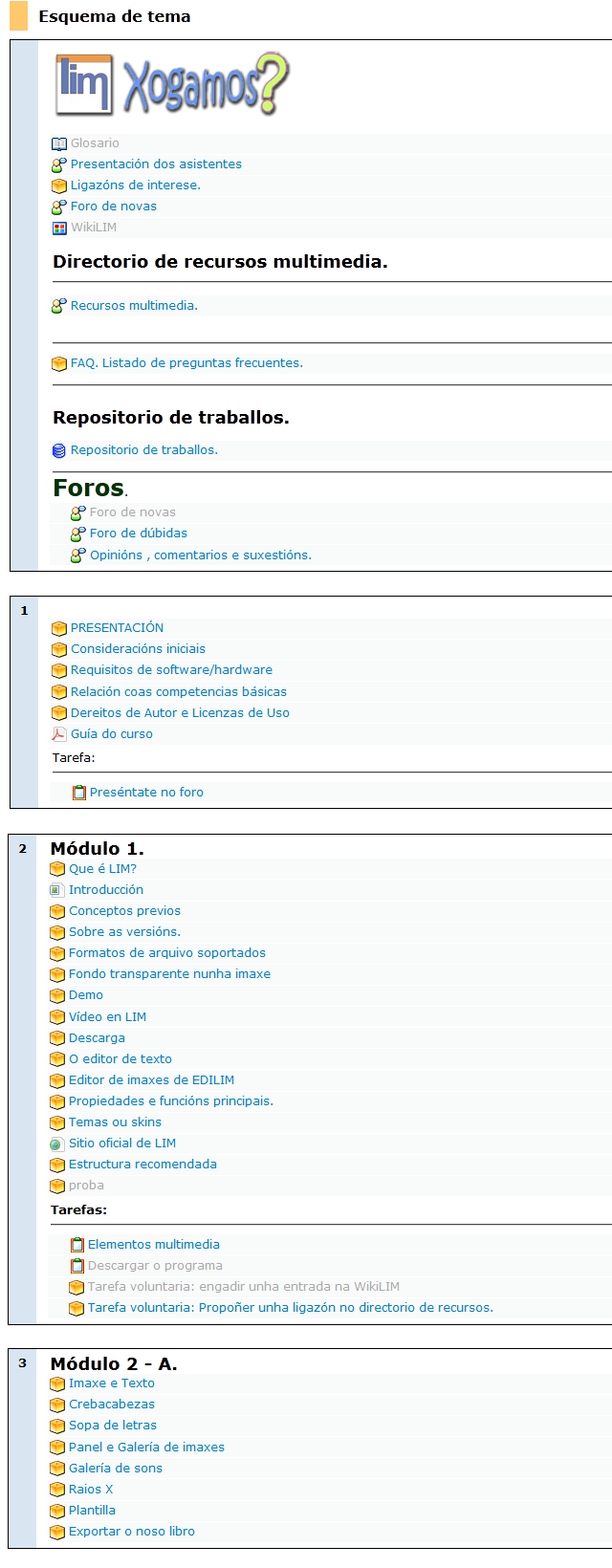Click the package icon beside Crebacabezas
This screenshot has height=1568, width=612.
coord(57,1405)
